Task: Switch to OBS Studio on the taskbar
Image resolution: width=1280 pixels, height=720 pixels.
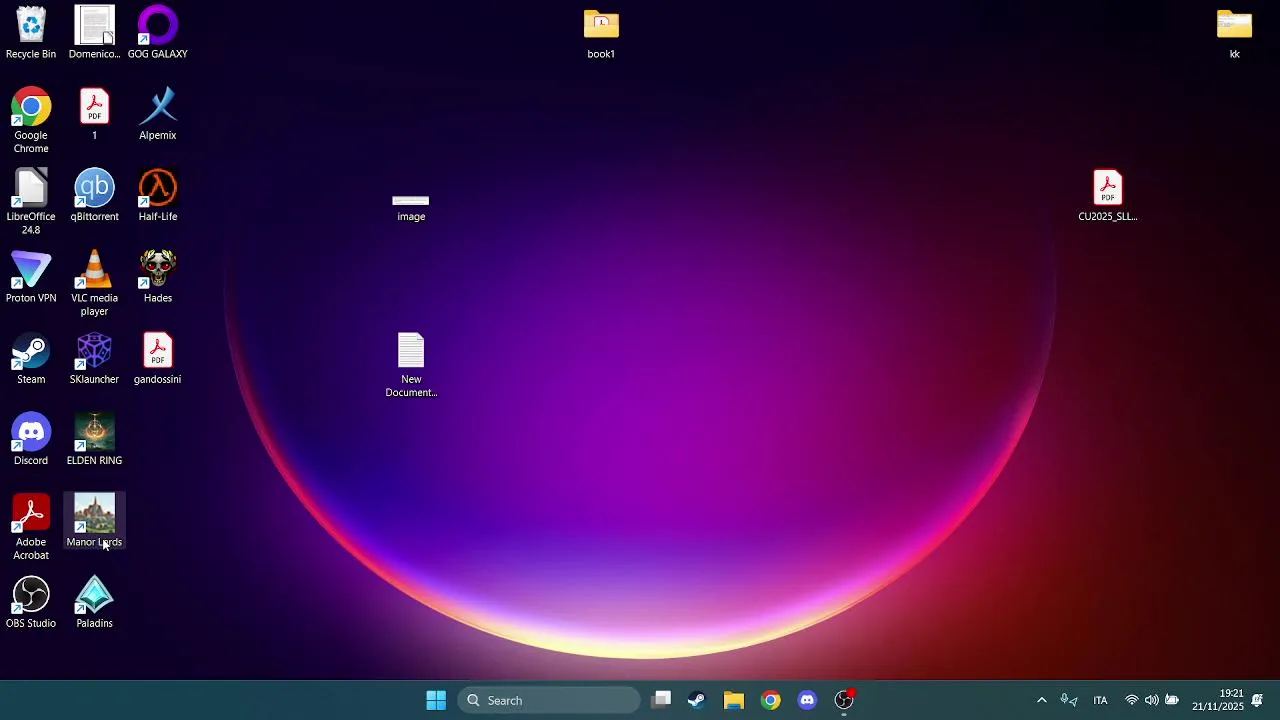Action: tap(844, 700)
